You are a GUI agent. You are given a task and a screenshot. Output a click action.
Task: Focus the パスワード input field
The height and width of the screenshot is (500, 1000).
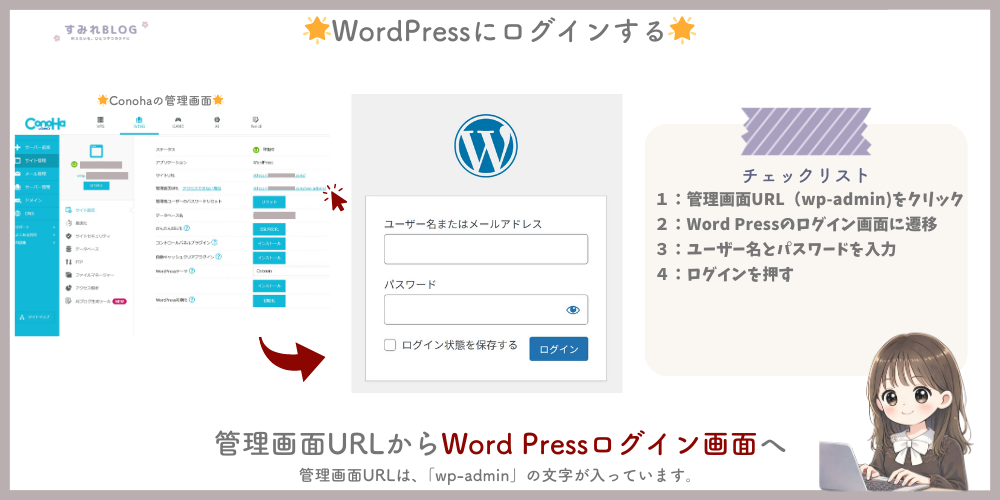coord(486,309)
